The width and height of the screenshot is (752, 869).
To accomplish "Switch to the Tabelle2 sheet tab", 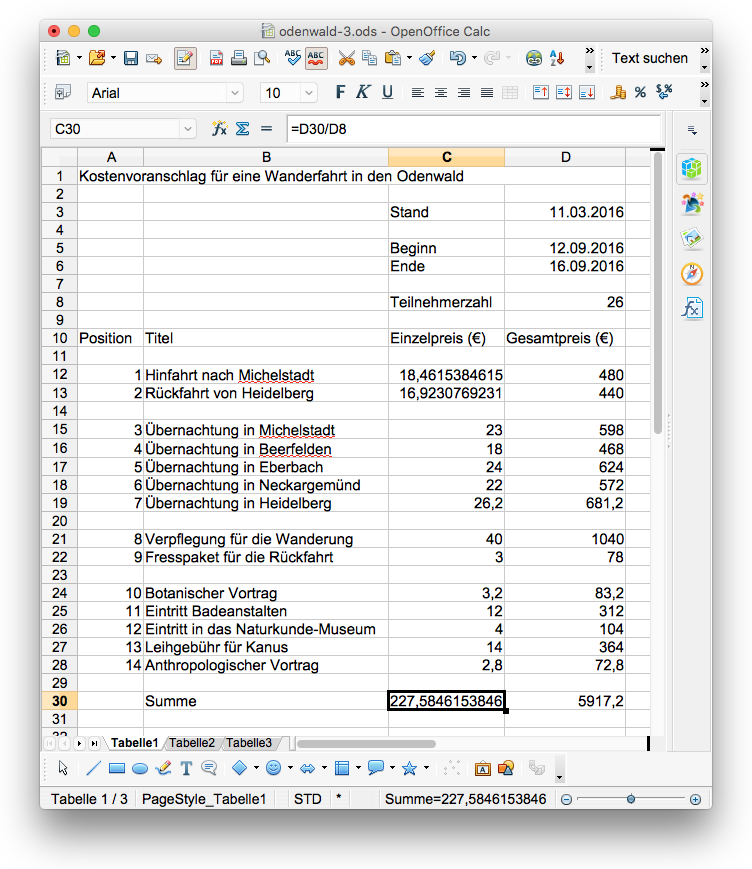I will pos(192,743).
